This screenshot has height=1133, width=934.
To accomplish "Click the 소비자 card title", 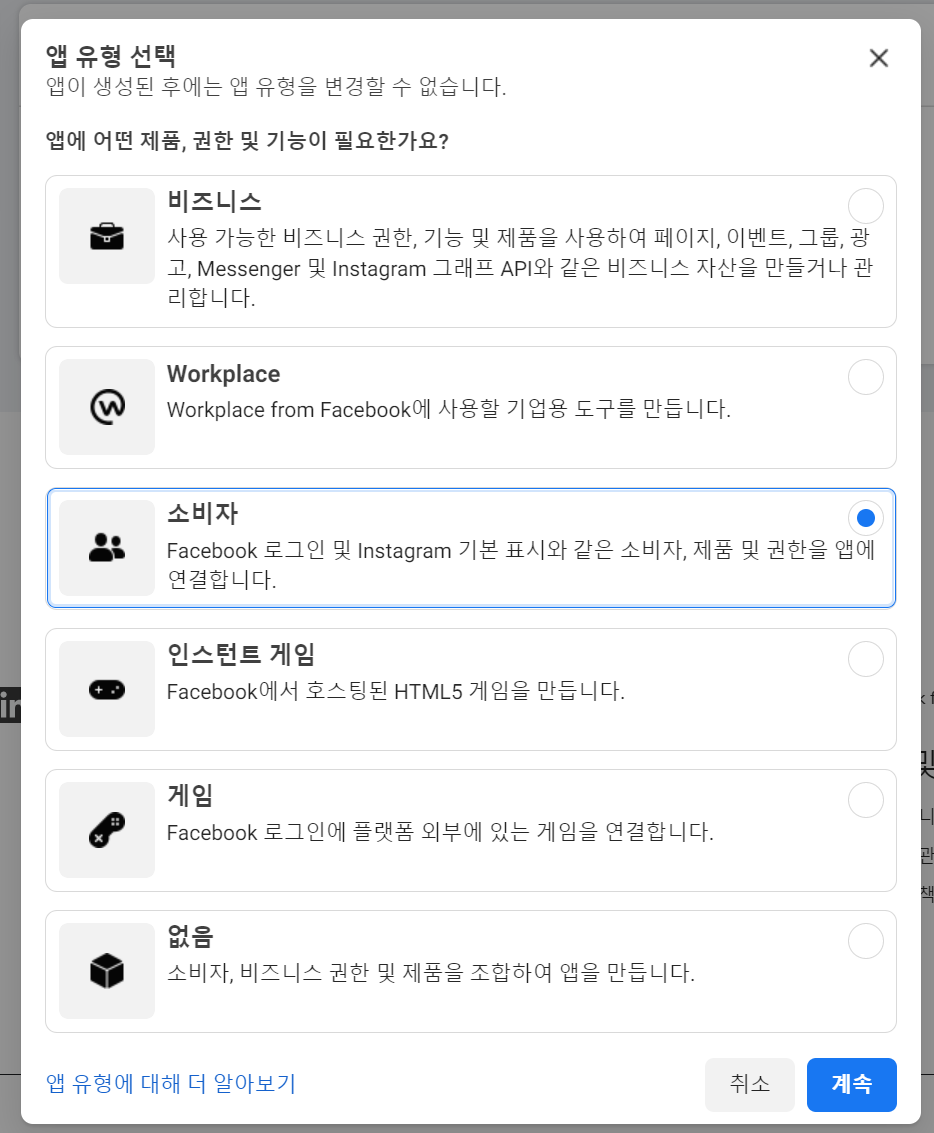I will (x=202, y=513).
